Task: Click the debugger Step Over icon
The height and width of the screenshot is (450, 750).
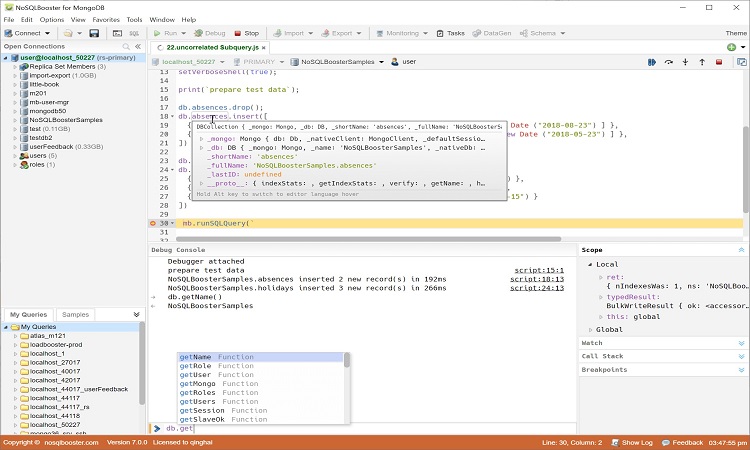Action: (669, 62)
